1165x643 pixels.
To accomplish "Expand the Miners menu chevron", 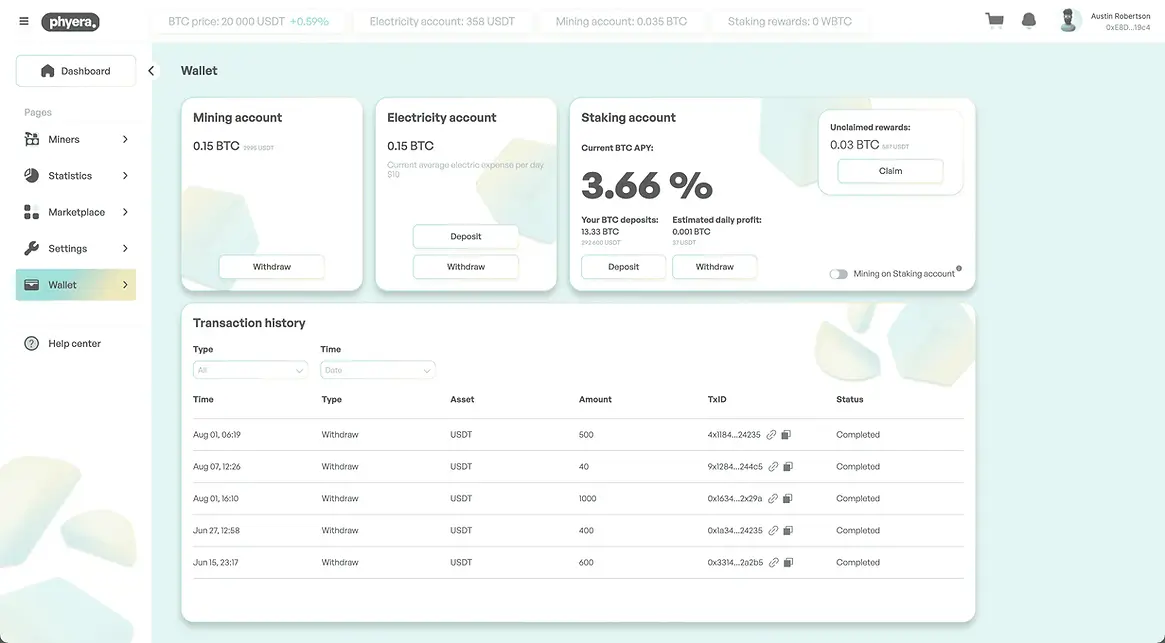I will (125, 140).
